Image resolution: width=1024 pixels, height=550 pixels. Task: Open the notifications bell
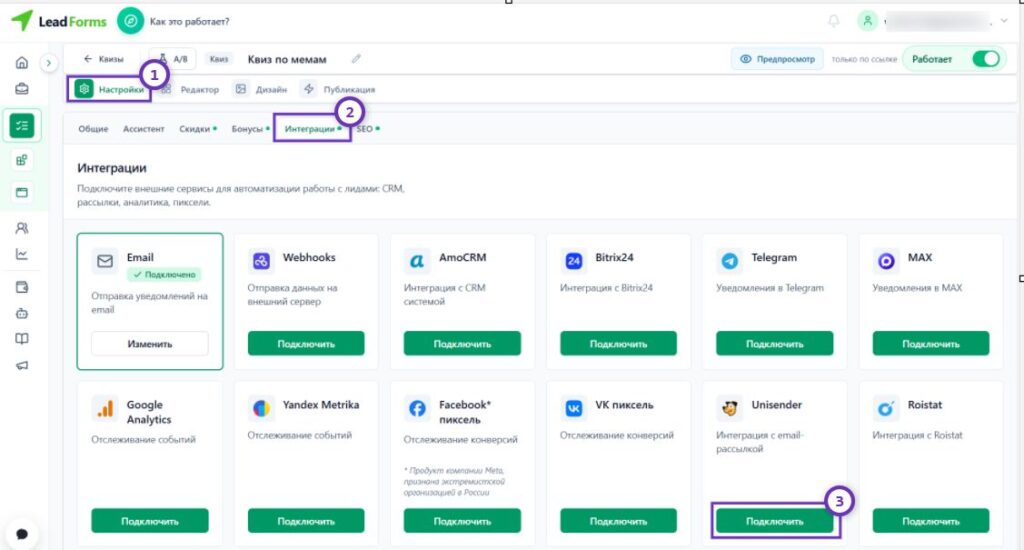point(834,21)
